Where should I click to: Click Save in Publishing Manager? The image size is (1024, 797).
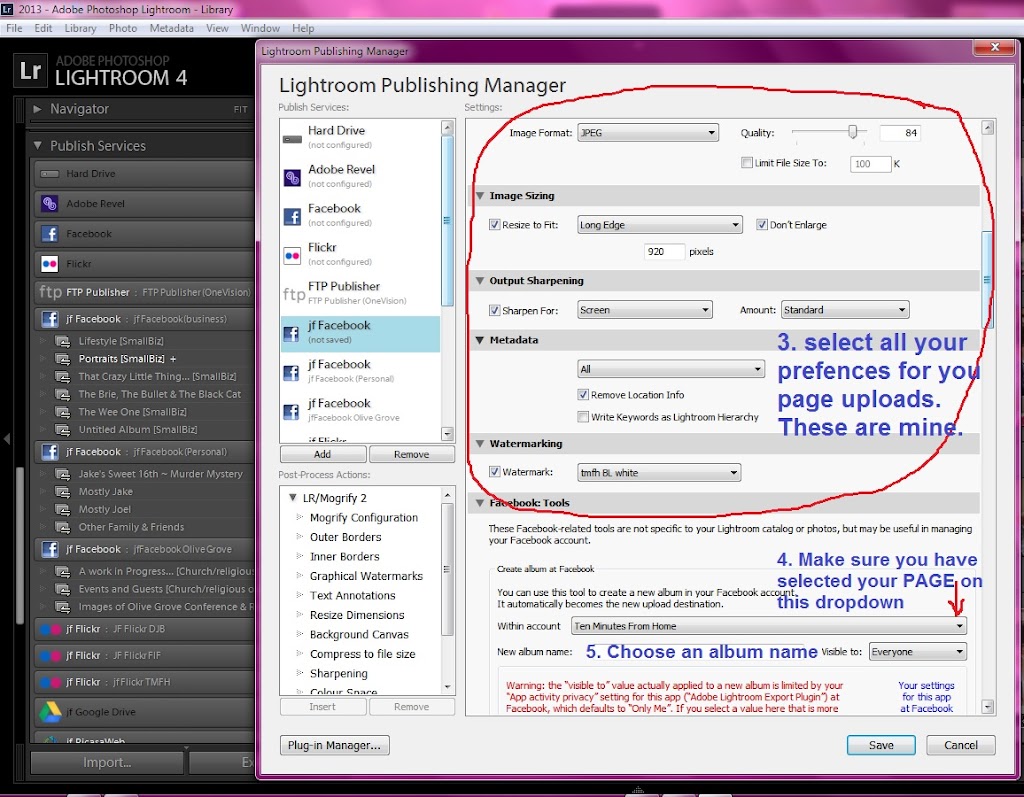click(881, 745)
